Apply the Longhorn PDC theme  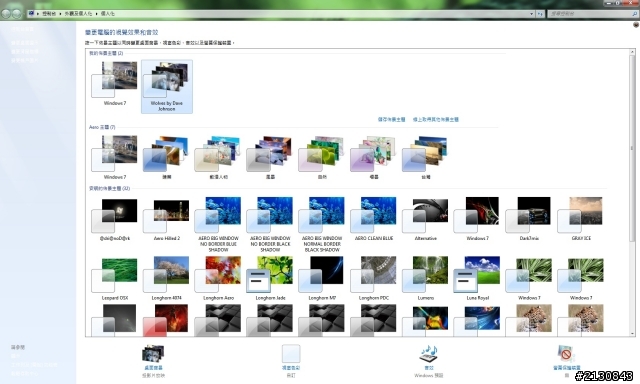tap(374, 278)
